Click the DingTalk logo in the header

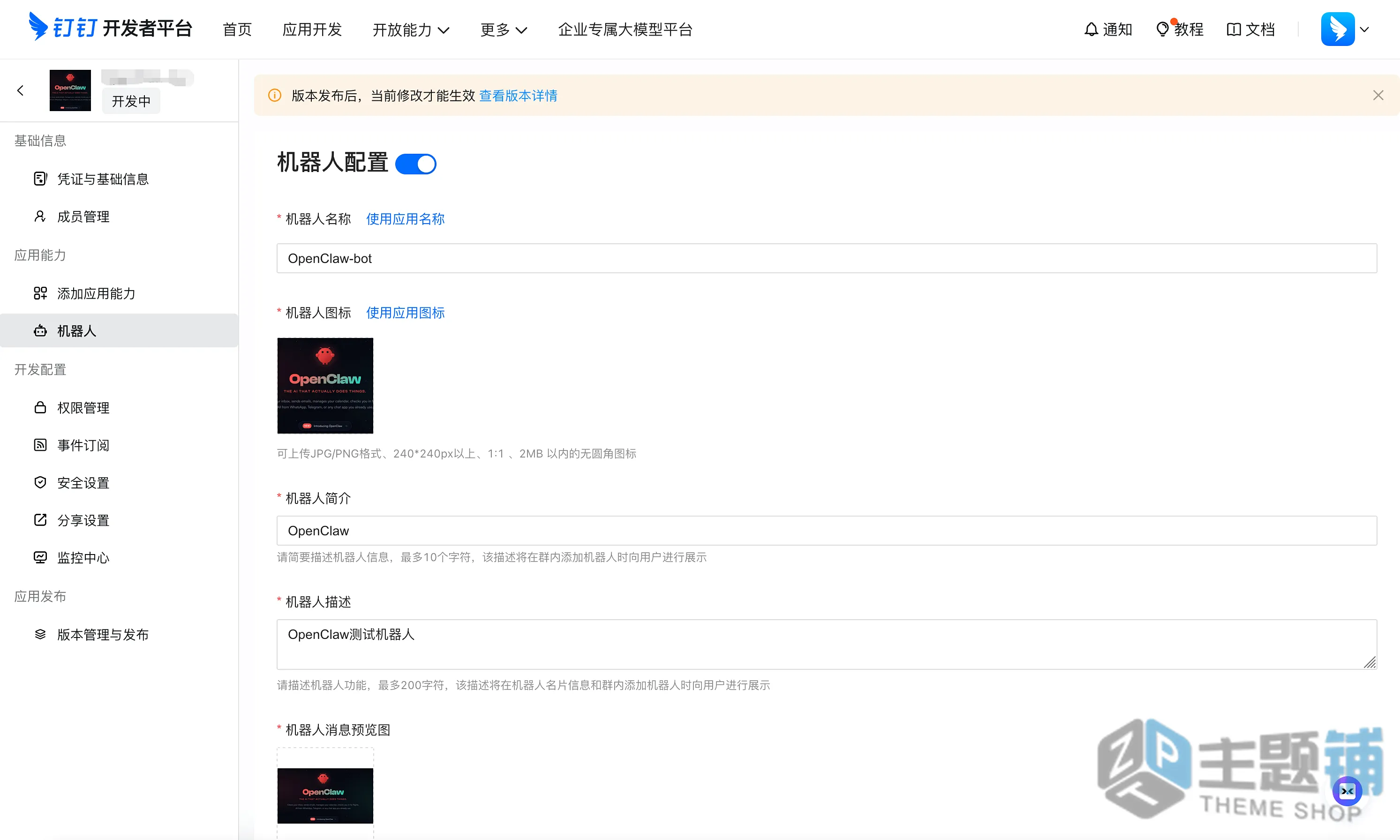pos(110,28)
